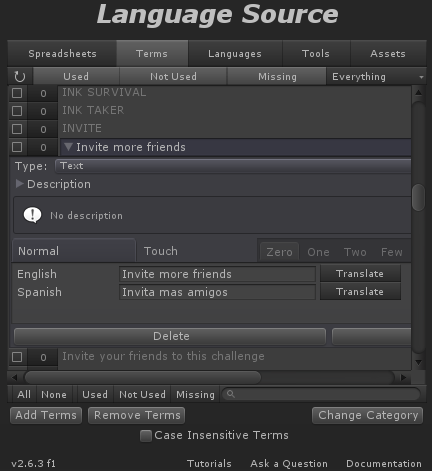This screenshot has width=432, height=471.
Task: Click the vertical scrollbar up arrow
Action: [x=418, y=92]
